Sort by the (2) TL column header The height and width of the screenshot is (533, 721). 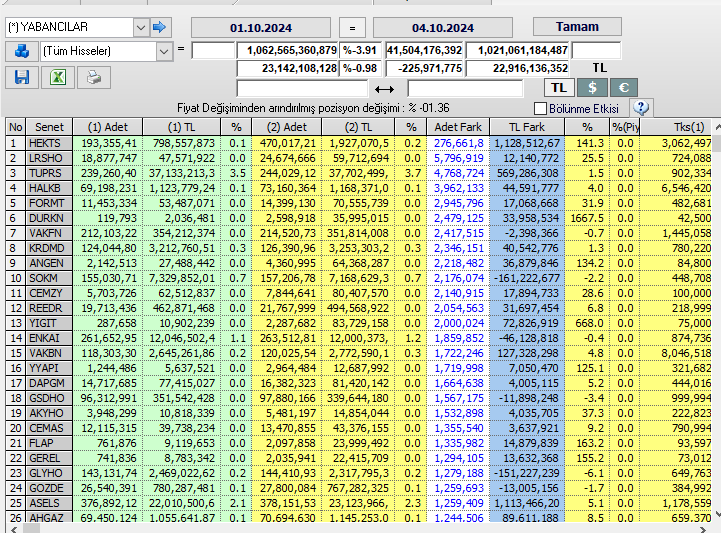(x=358, y=127)
